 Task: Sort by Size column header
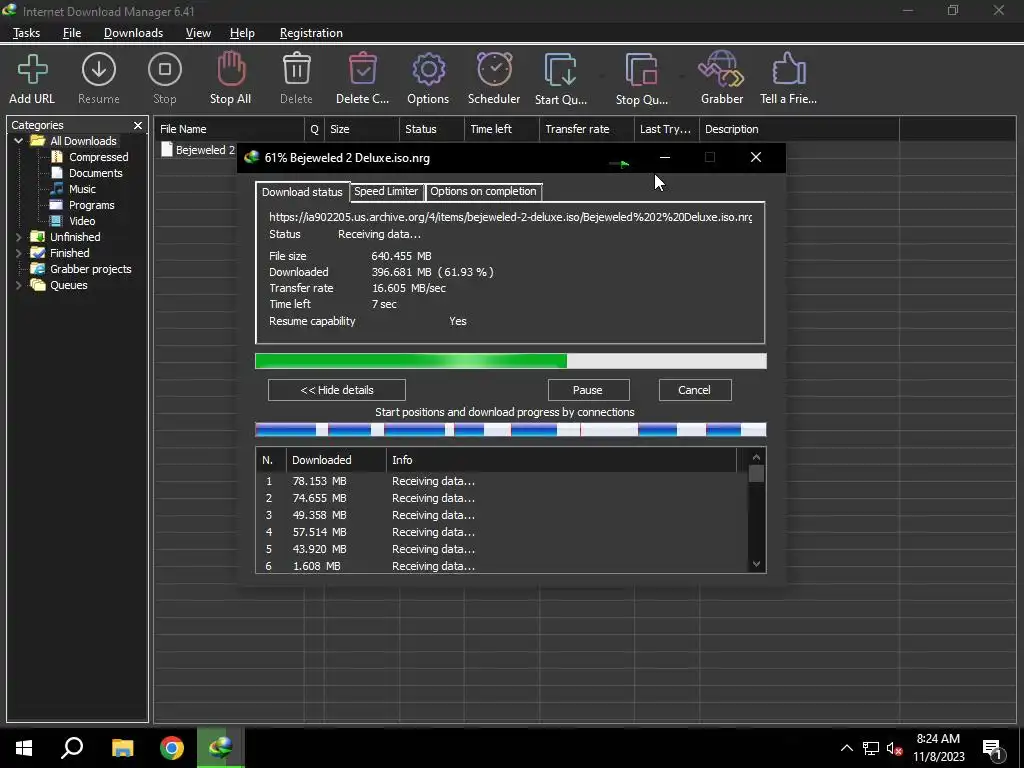(362, 129)
